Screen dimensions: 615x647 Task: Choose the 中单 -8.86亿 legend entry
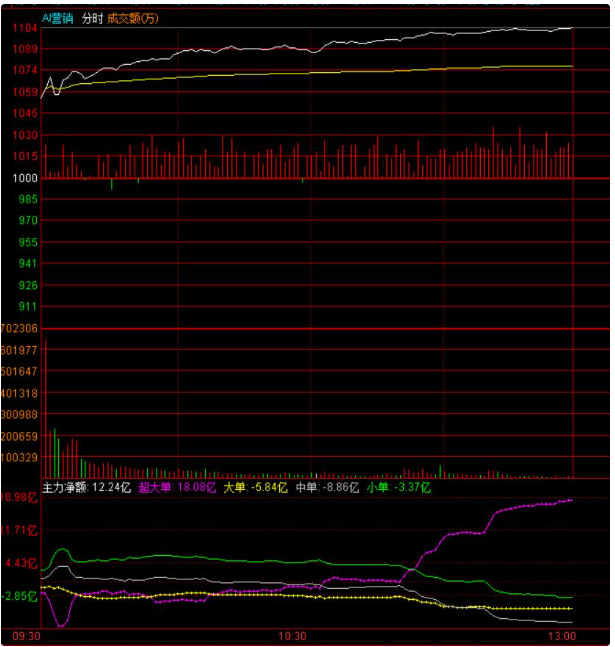327,488
